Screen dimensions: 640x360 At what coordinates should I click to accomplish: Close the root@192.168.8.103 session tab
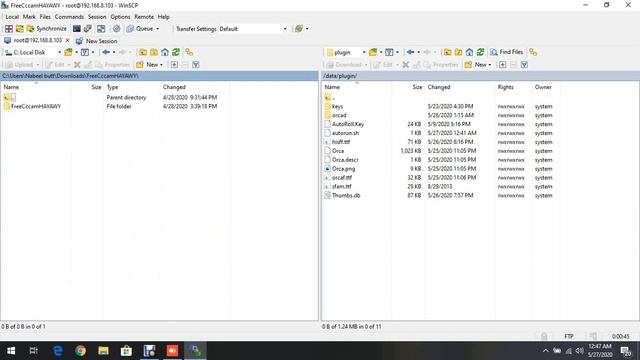(x=67, y=40)
